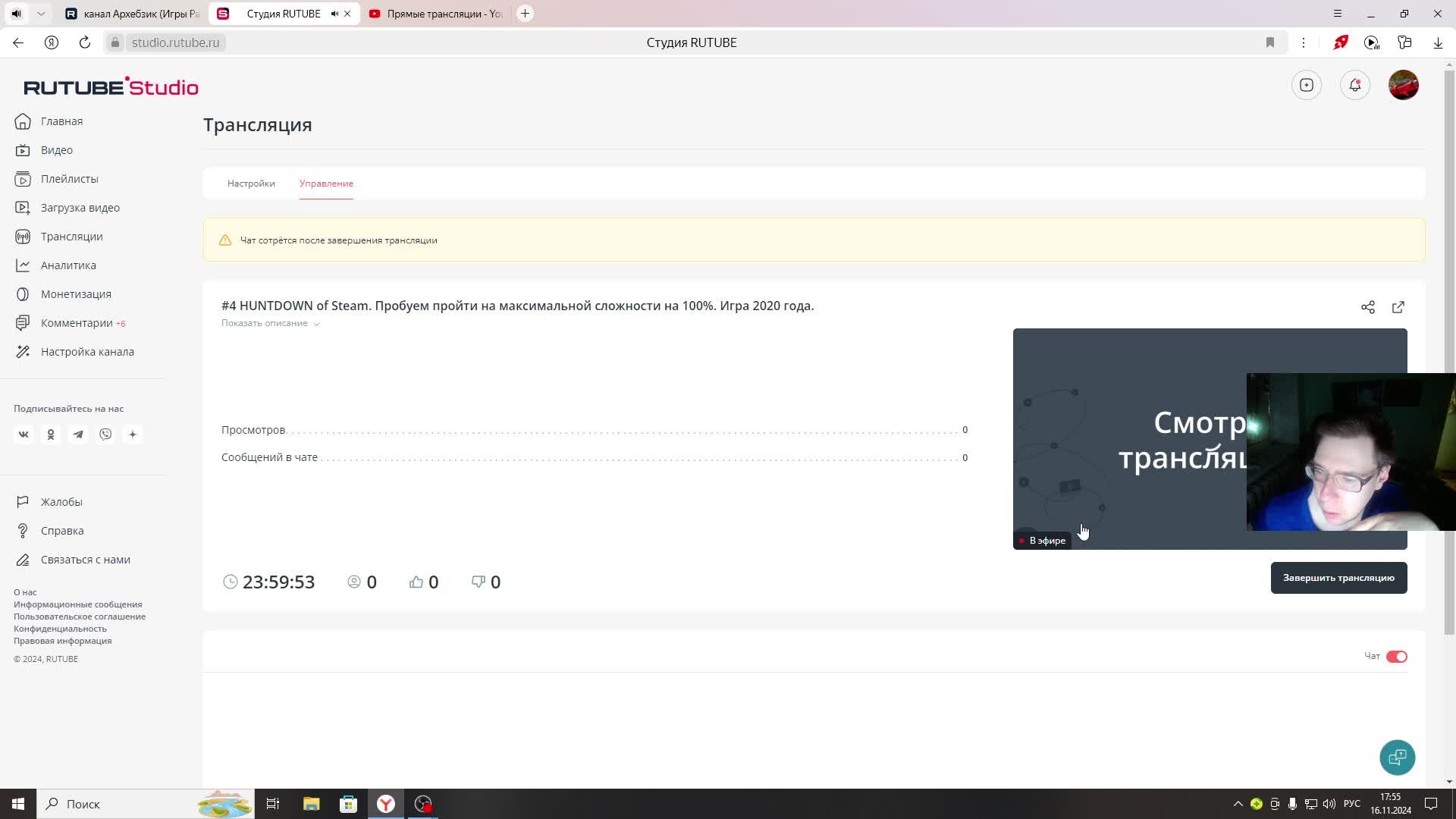Click the Завершить трансляцию button
The width and height of the screenshot is (1456, 819).
point(1338,578)
